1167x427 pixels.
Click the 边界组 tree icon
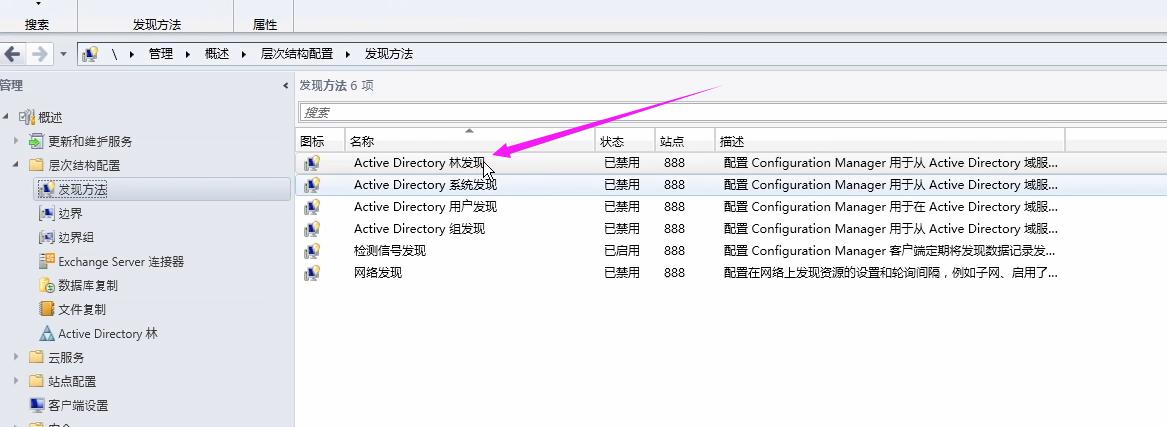(47, 237)
